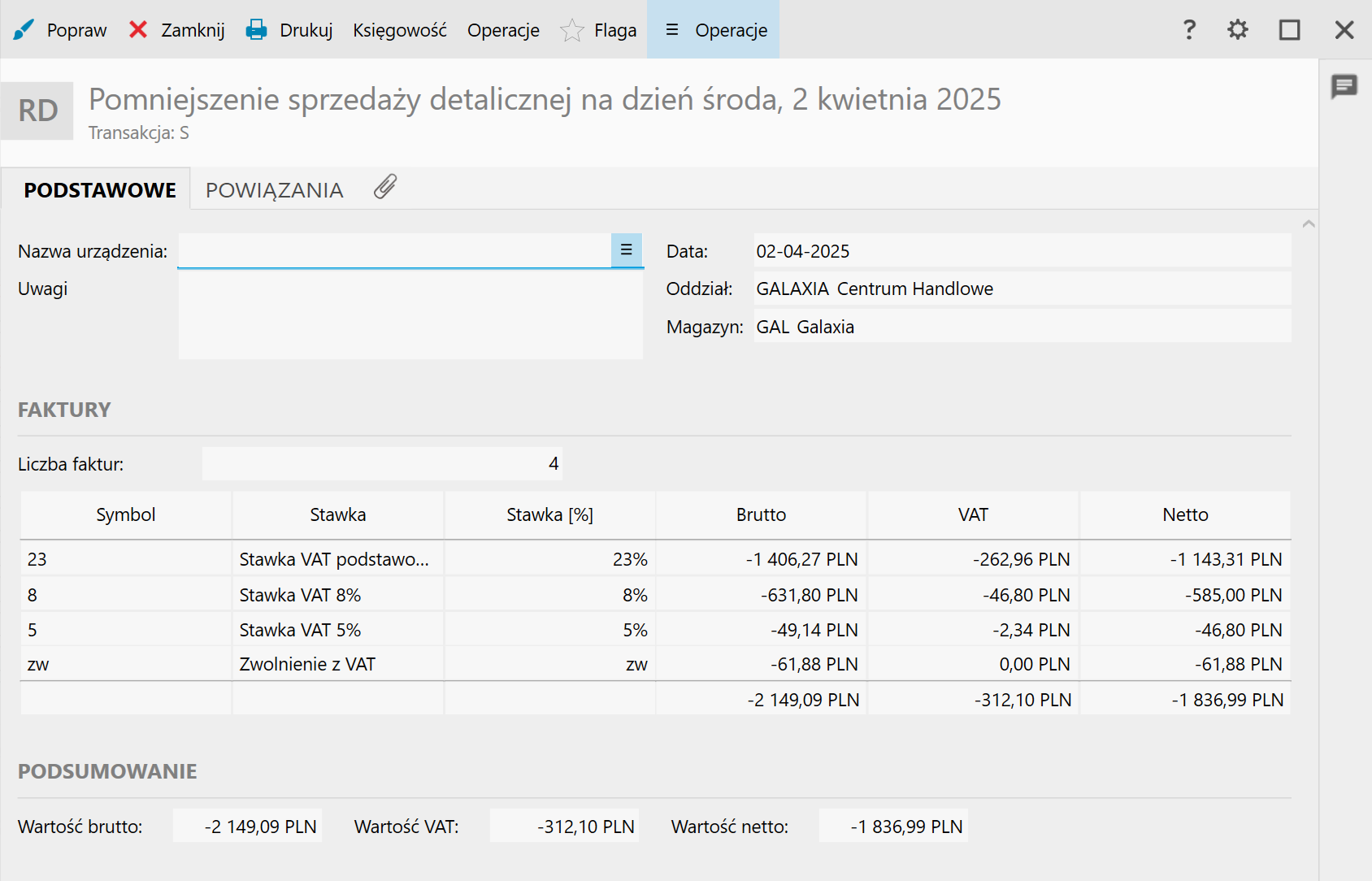Open the Księgowość menu

pos(400,30)
